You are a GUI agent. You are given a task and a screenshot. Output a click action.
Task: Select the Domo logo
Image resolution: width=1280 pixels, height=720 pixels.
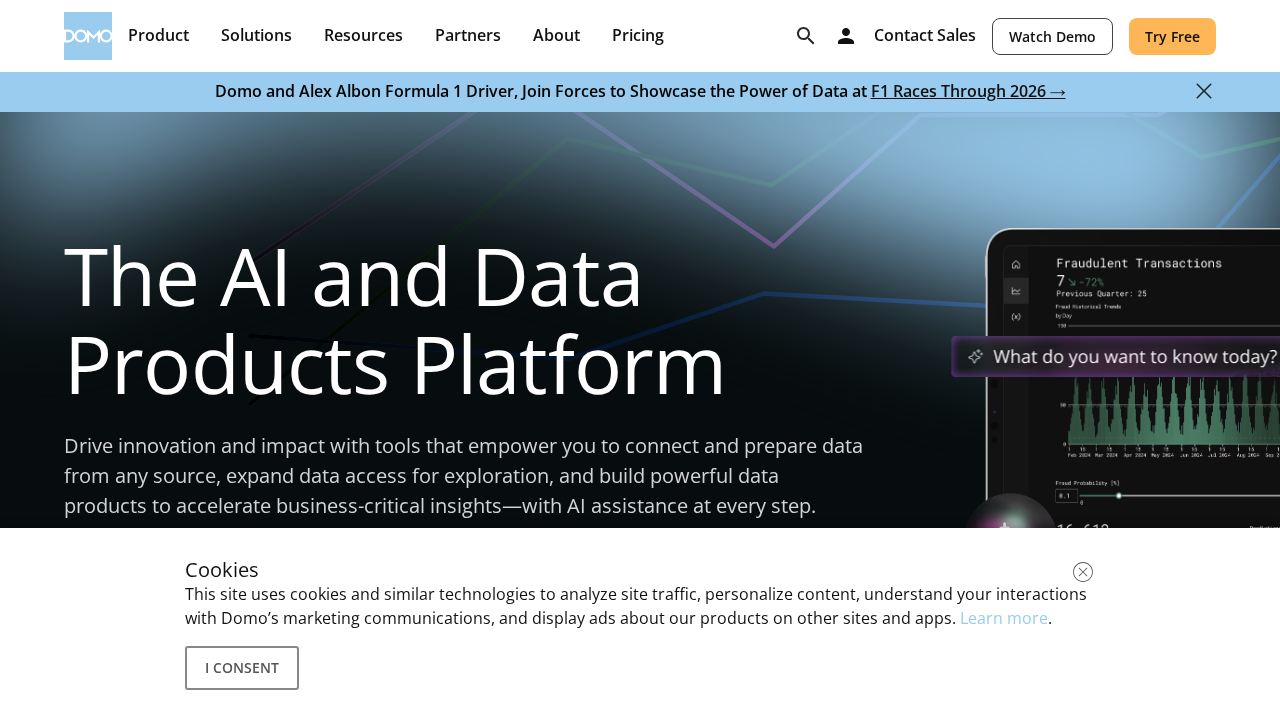pos(88,35)
